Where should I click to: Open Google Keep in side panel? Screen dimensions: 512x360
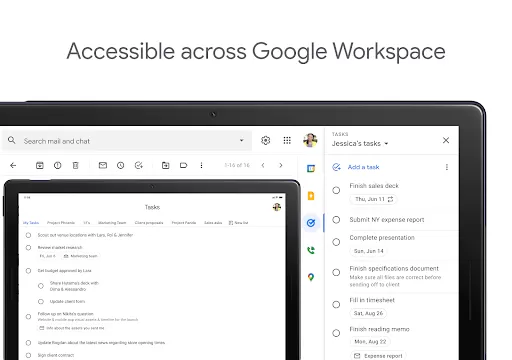click(x=311, y=196)
